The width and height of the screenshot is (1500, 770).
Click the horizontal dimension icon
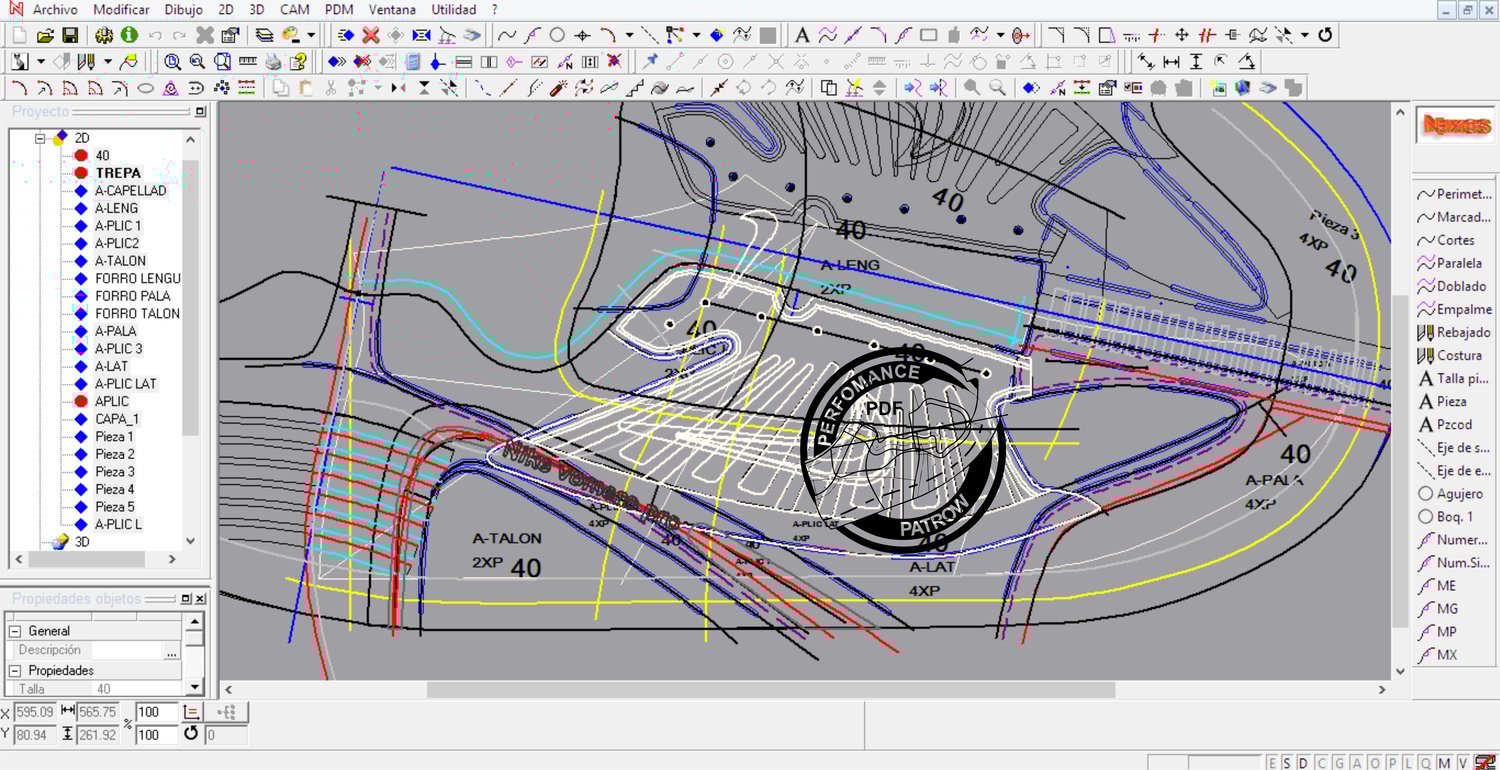[1171, 62]
